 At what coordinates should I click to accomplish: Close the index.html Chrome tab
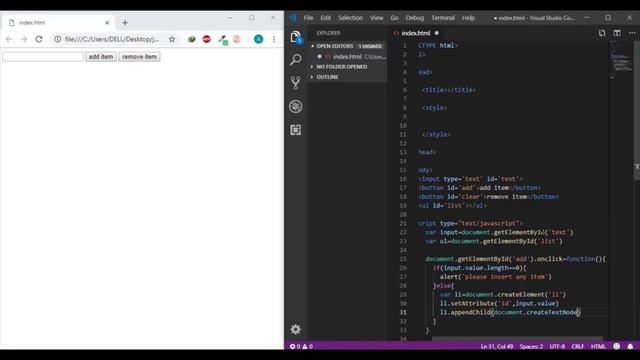coord(107,23)
